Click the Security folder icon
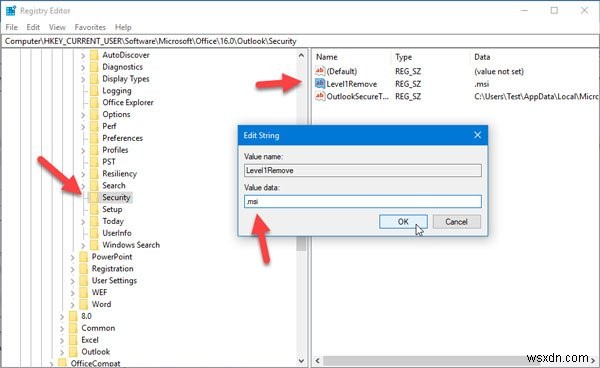The width and height of the screenshot is (600, 368). click(x=94, y=197)
